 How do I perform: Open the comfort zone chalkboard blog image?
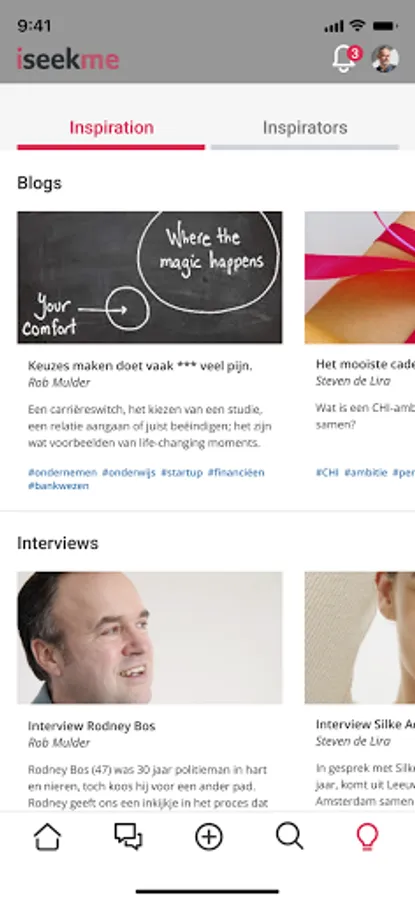pyautogui.click(x=150, y=277)
